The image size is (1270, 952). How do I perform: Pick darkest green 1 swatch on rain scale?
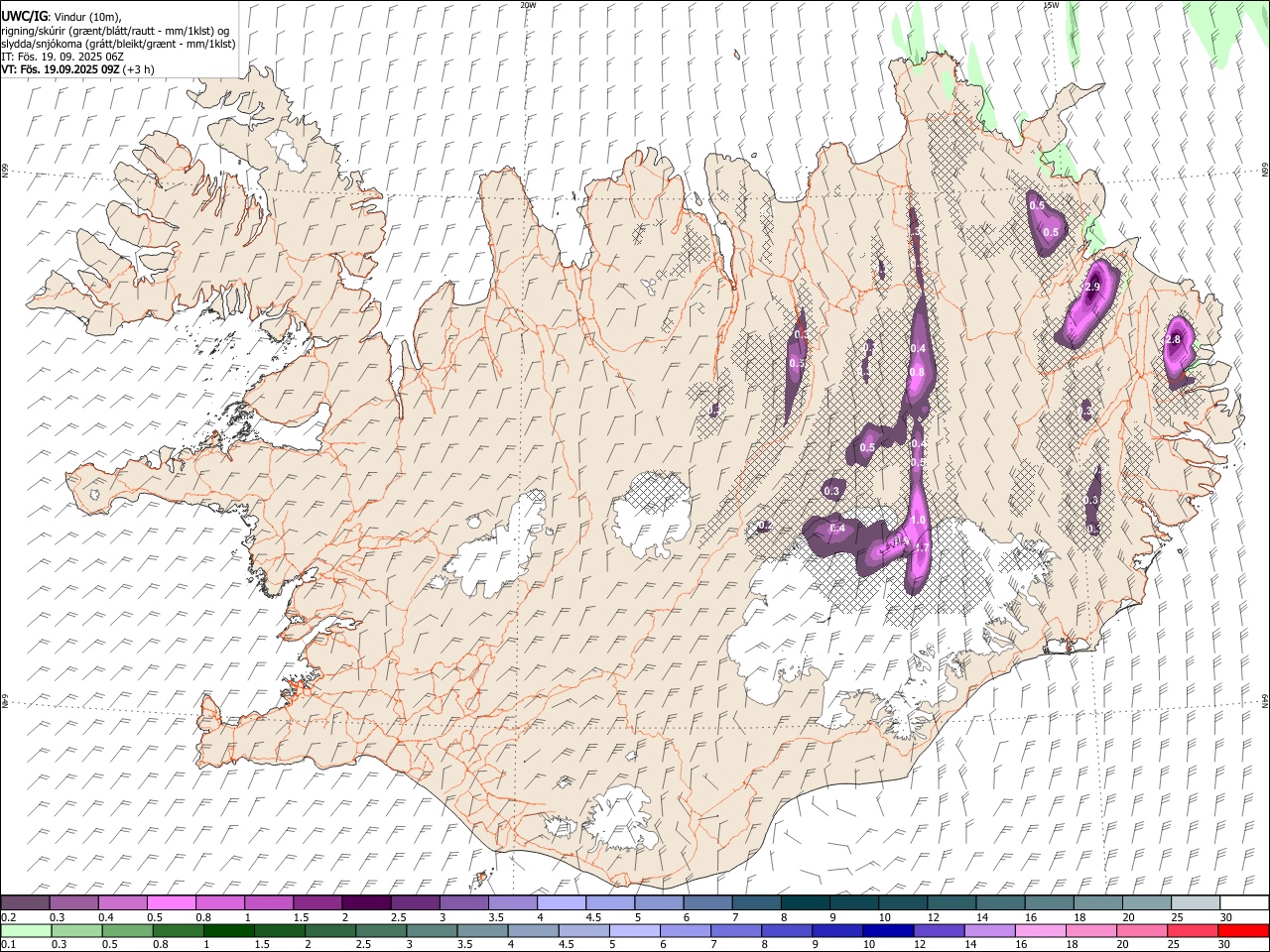point(229,930)
